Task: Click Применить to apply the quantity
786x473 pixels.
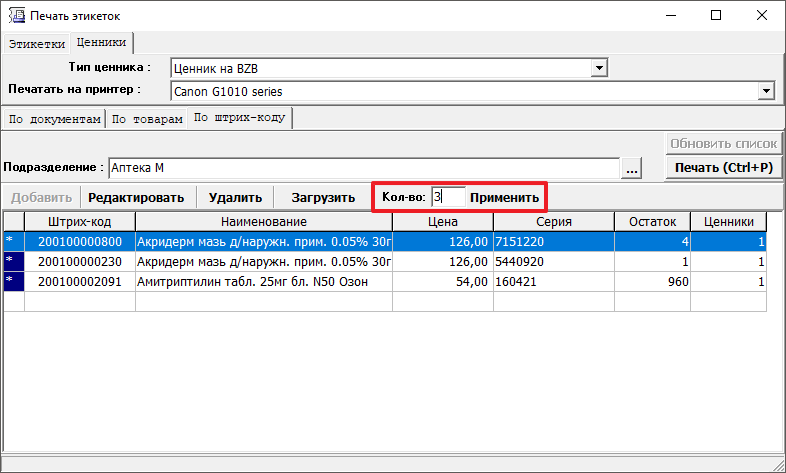Action: [505, 198]
